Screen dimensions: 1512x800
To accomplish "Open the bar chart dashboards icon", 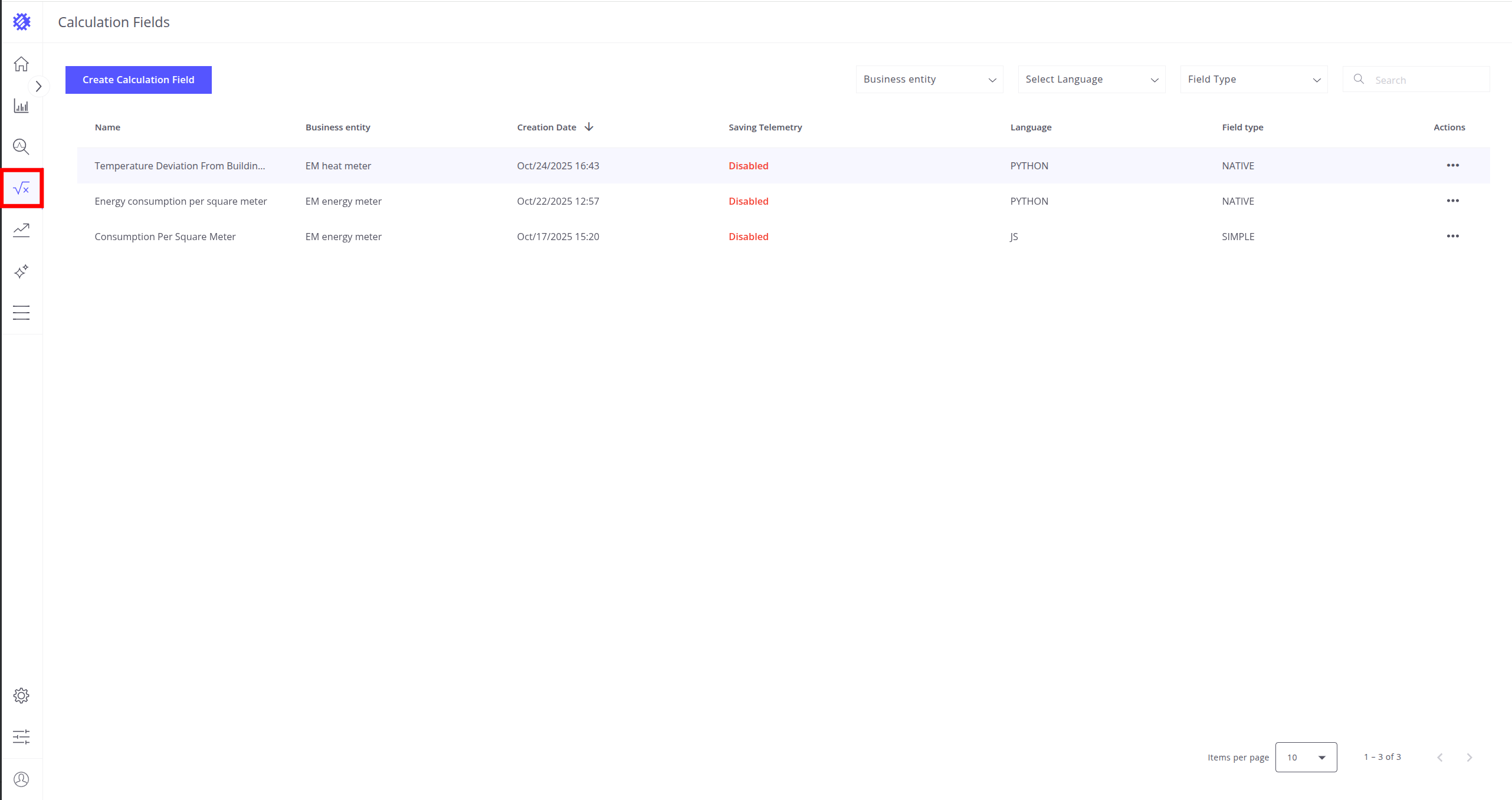I will [x=21, y=106].
